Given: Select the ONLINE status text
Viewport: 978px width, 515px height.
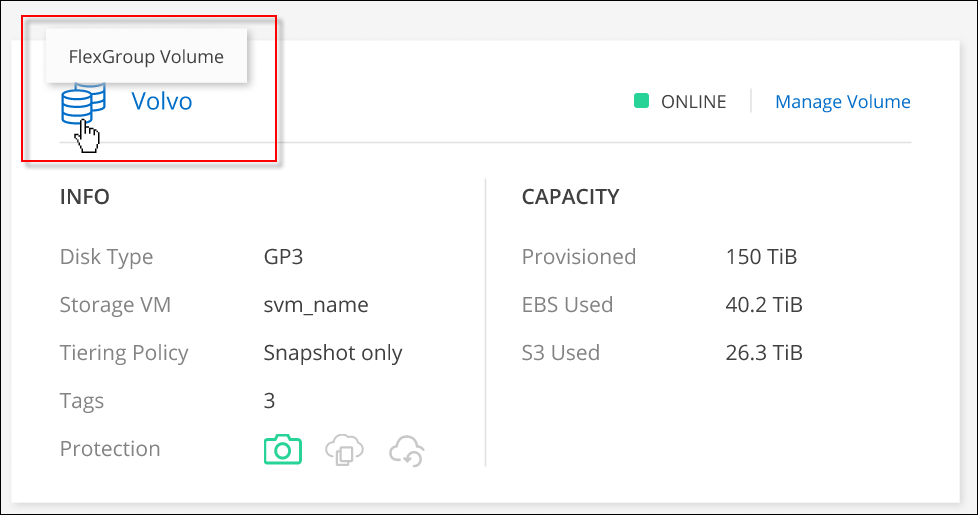Looking at the screenshot, I should click(x=694, y=101).
